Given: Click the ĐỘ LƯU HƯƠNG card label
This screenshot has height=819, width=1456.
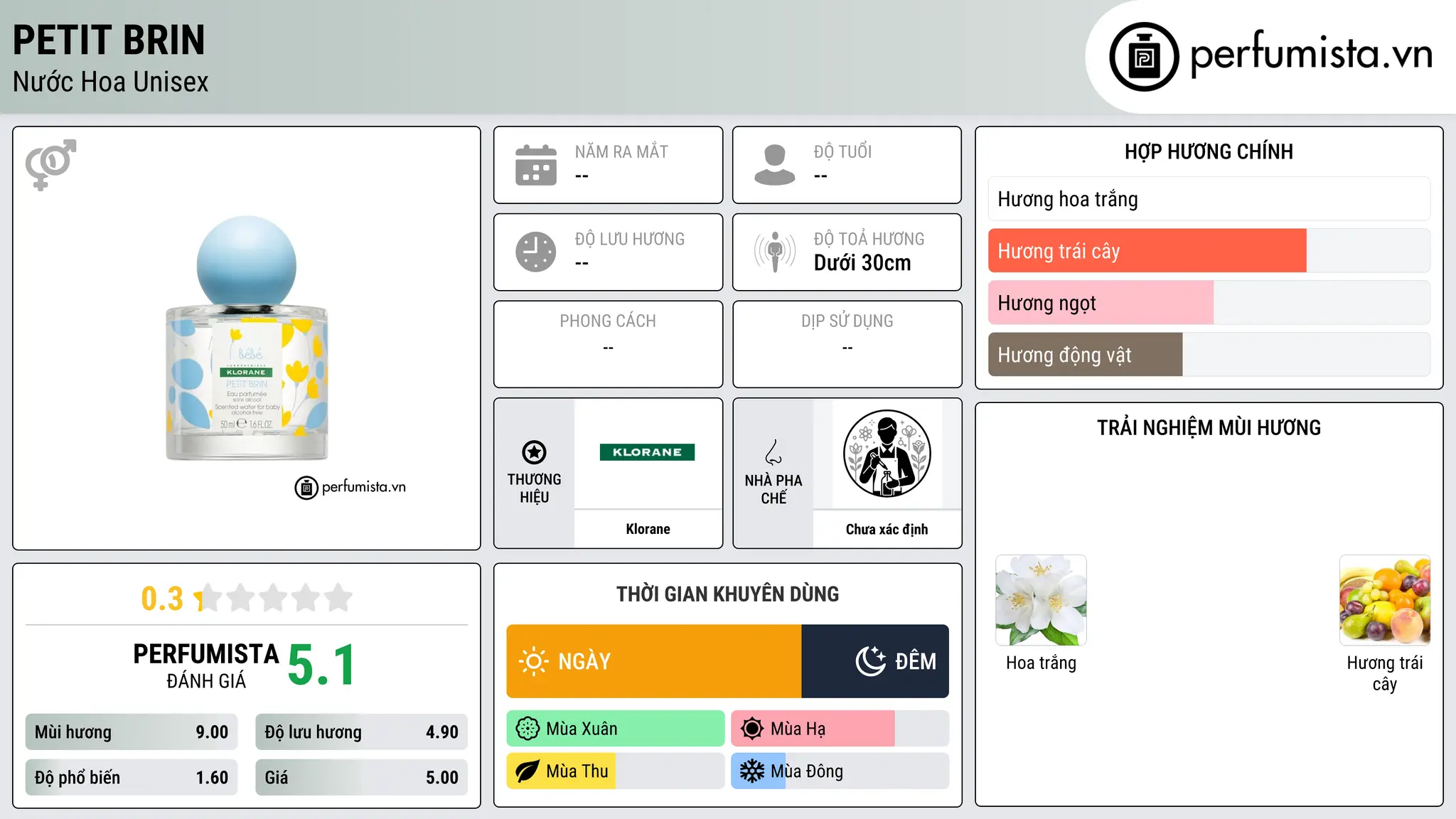Looking at the screenshot, I should point(630,239).
